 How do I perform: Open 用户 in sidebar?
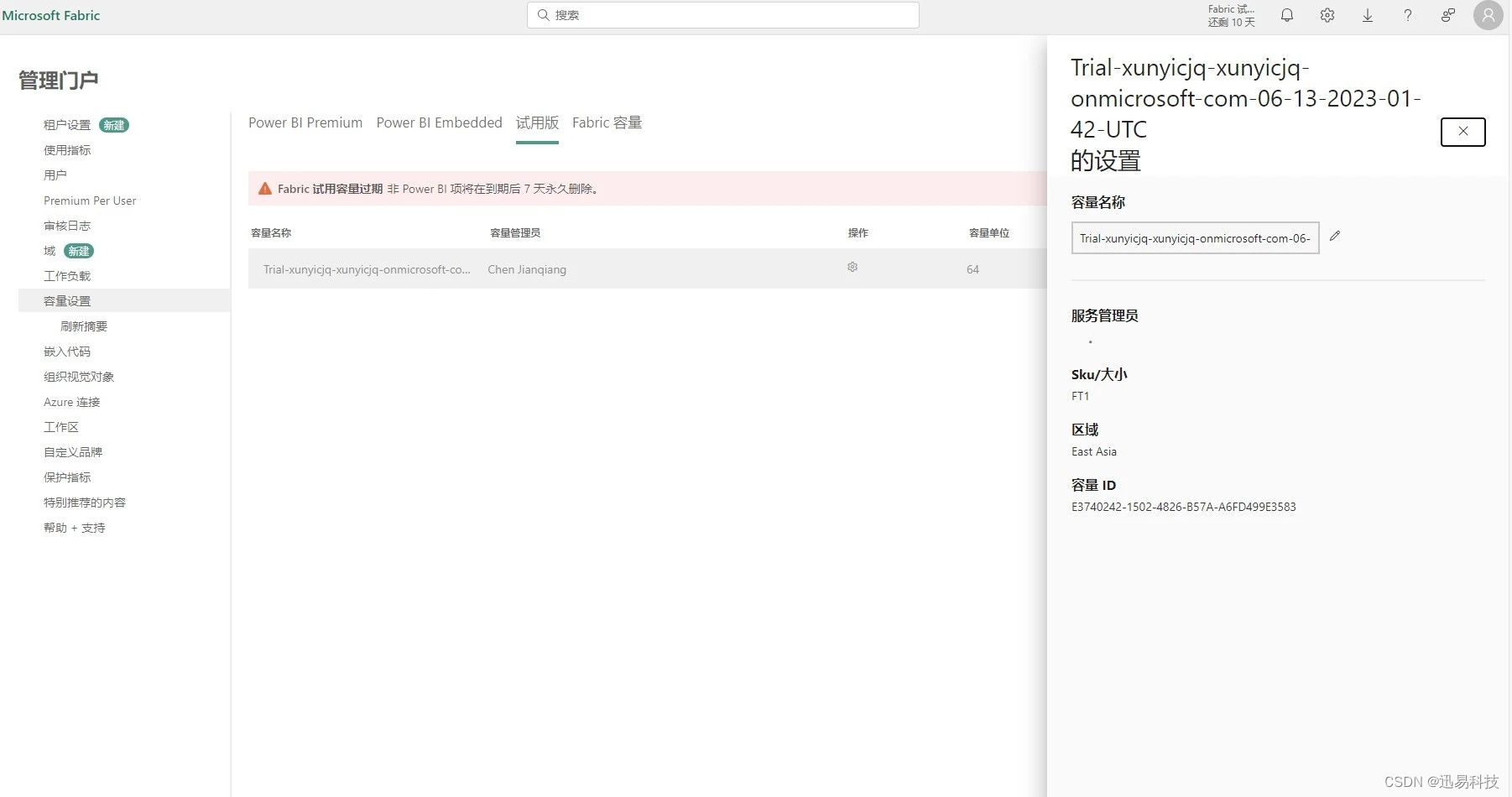pos(55,175)
